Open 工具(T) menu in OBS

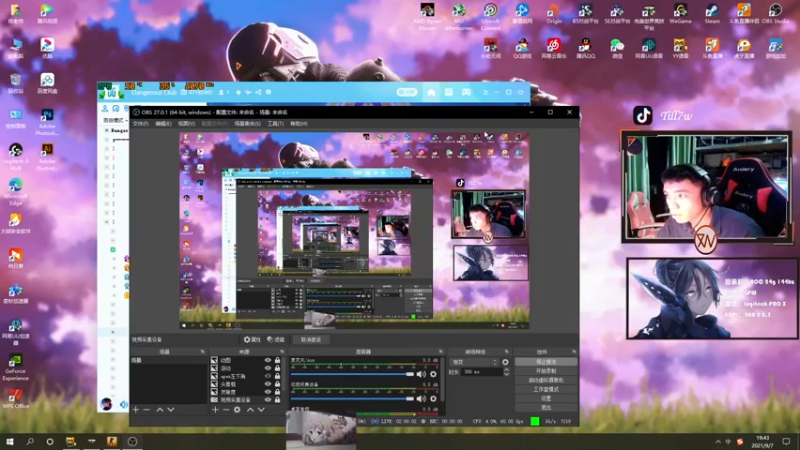pyautogui.click(x=276, y=123)
